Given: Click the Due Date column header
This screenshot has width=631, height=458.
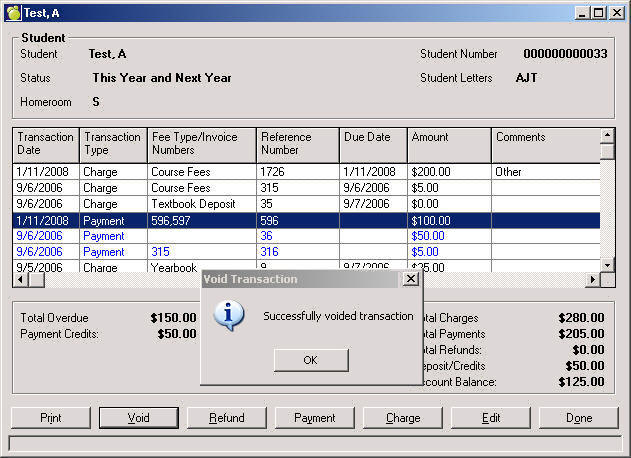Looking at the screenshot, I should [x=373, y=144].
